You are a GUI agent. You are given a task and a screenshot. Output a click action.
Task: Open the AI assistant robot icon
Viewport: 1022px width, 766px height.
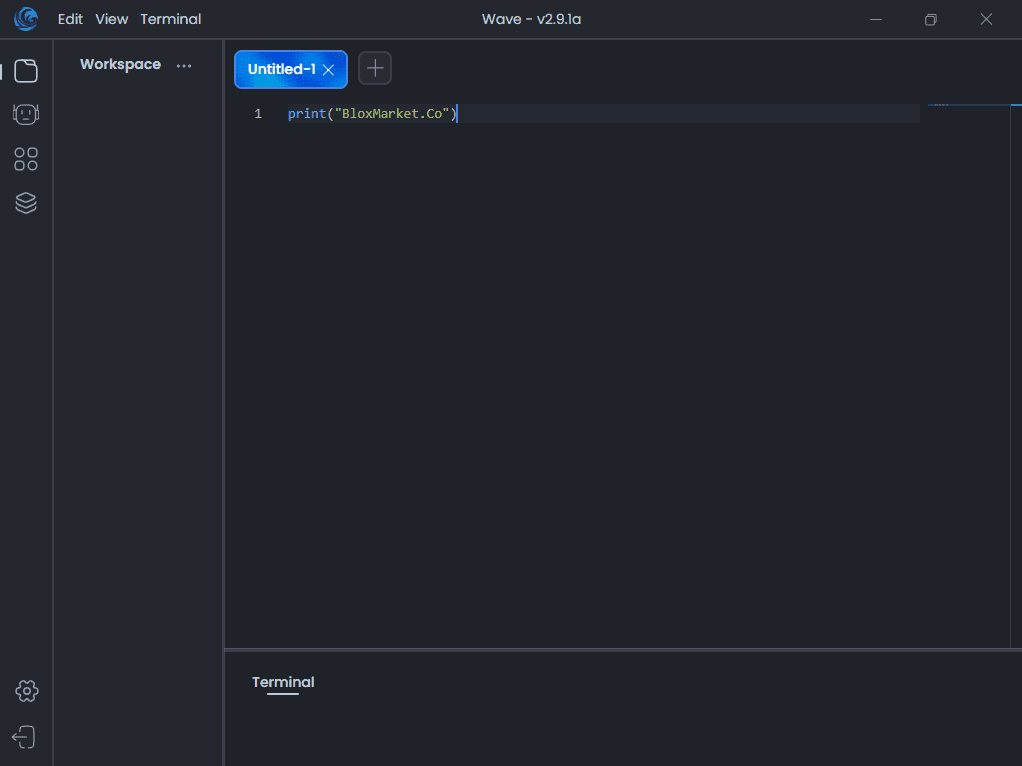tap(26, 114)
